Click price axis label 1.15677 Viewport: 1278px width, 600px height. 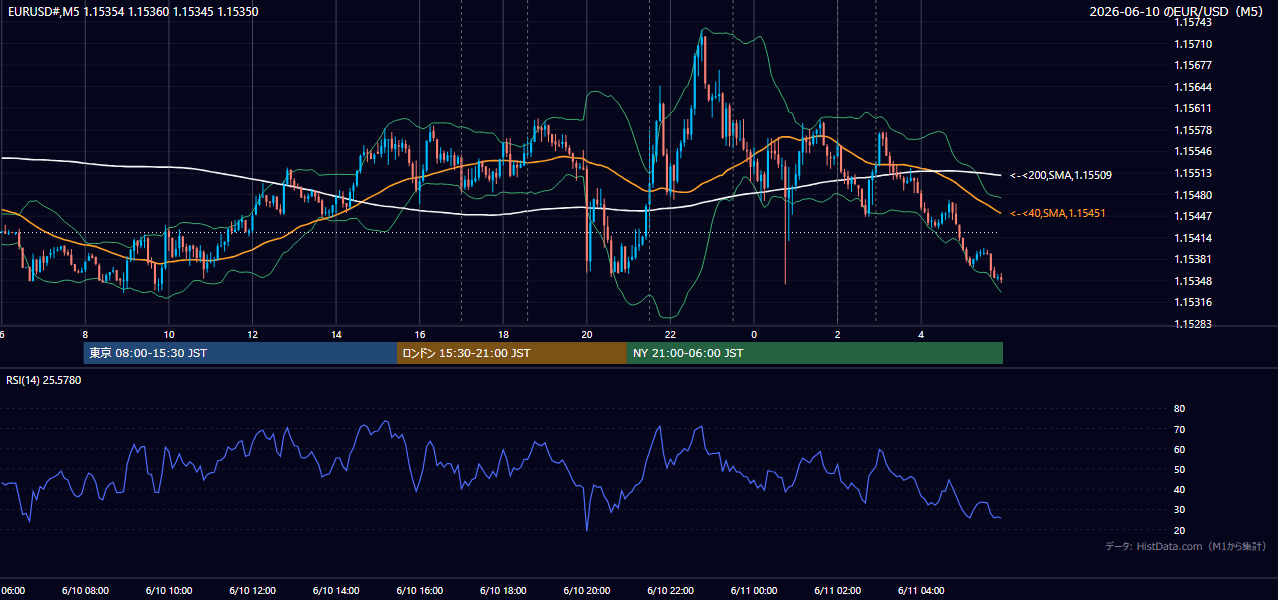(x=1192, y=65)
